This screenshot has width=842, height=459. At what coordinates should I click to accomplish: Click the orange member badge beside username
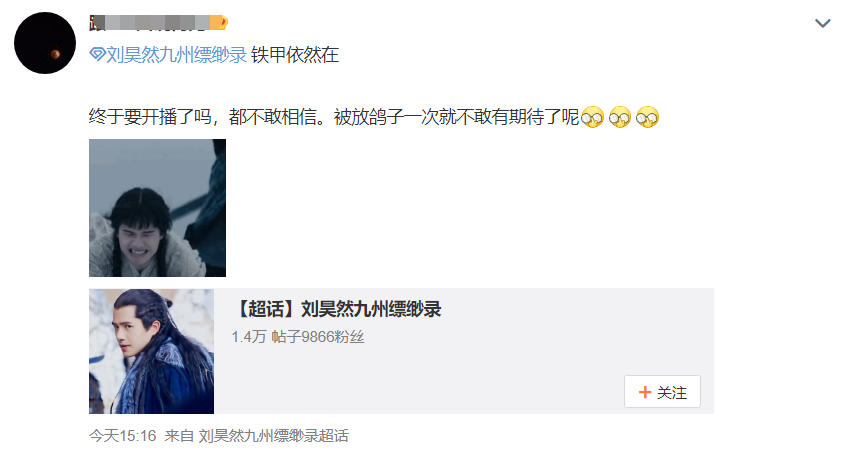[219, 23]
